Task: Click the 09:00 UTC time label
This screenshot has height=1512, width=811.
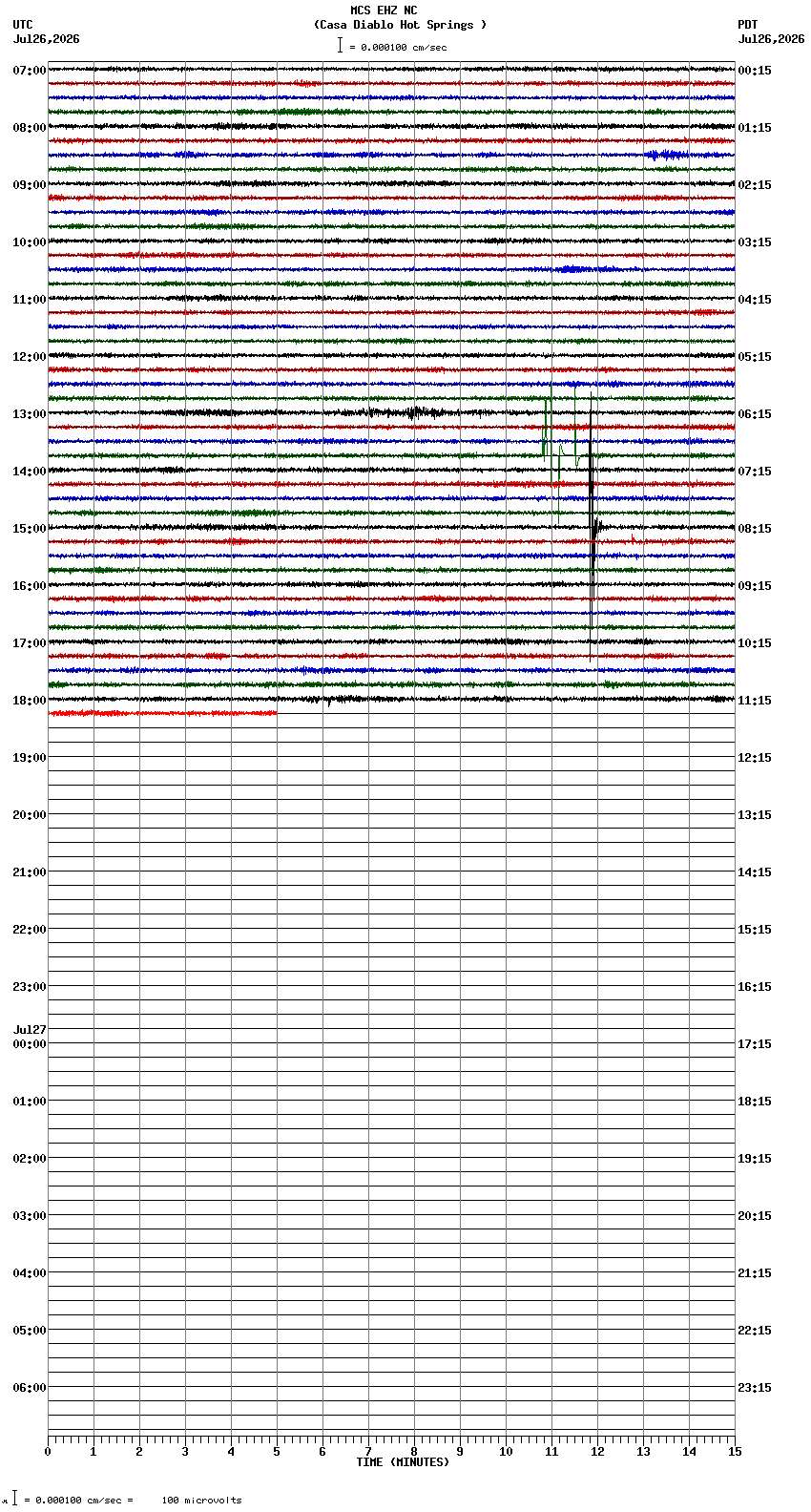Action: [x=30, y=185]
